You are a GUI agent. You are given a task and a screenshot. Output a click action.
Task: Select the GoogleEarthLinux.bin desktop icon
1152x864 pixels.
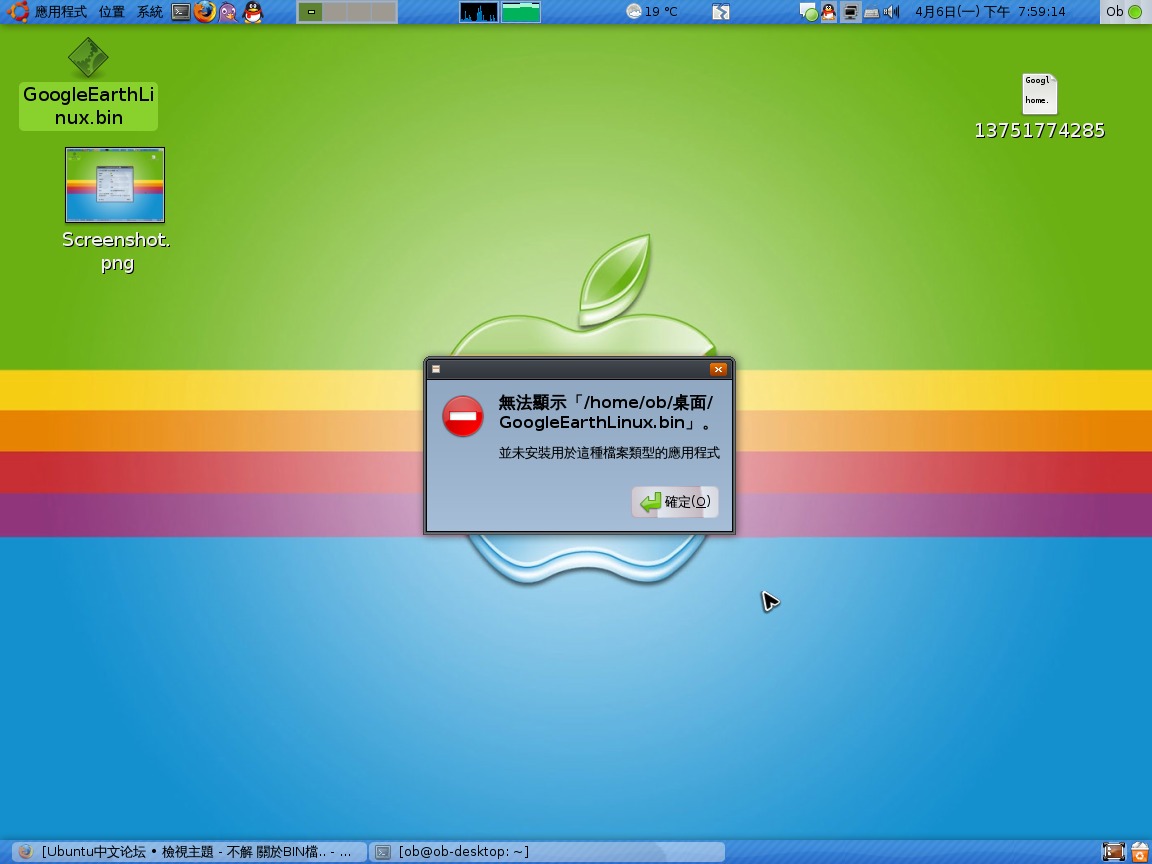[88, 57]
